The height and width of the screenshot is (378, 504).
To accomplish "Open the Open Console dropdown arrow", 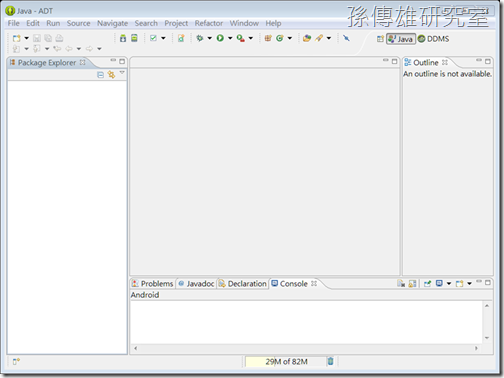I will 469,284.
